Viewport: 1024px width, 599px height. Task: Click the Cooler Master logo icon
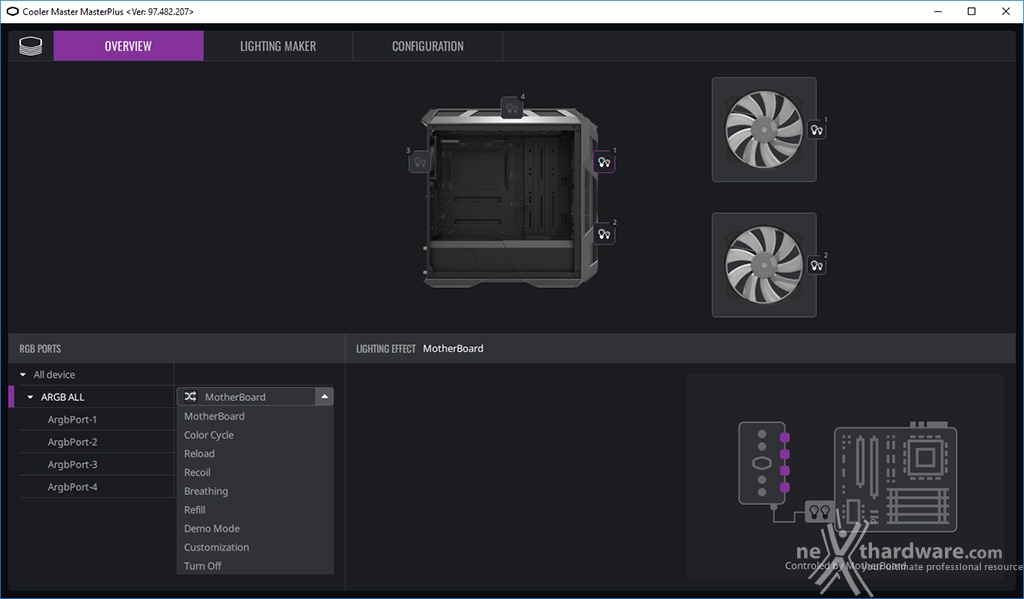[31, 46]
